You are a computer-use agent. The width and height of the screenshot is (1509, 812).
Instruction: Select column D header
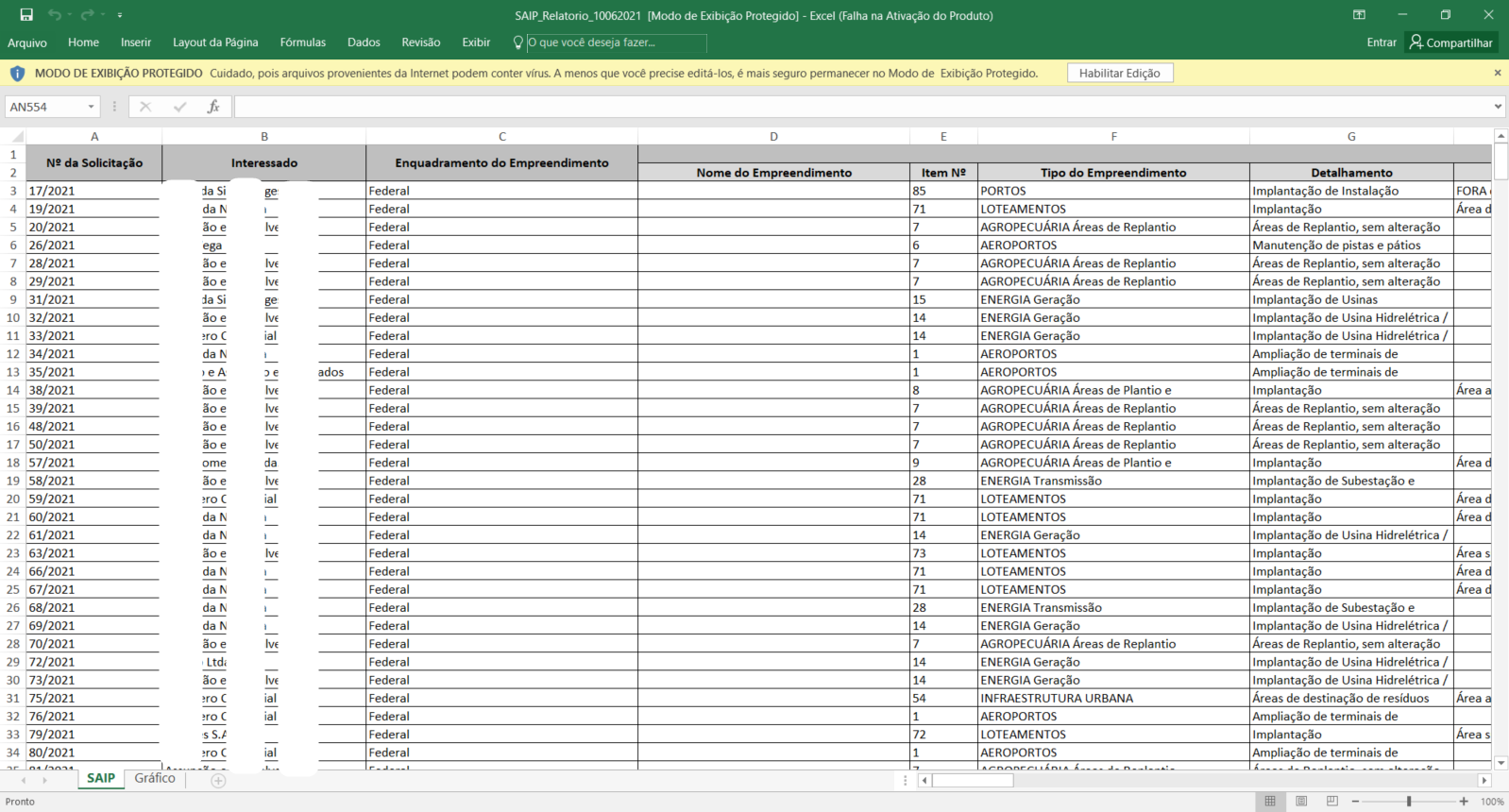tap(773, 137)
